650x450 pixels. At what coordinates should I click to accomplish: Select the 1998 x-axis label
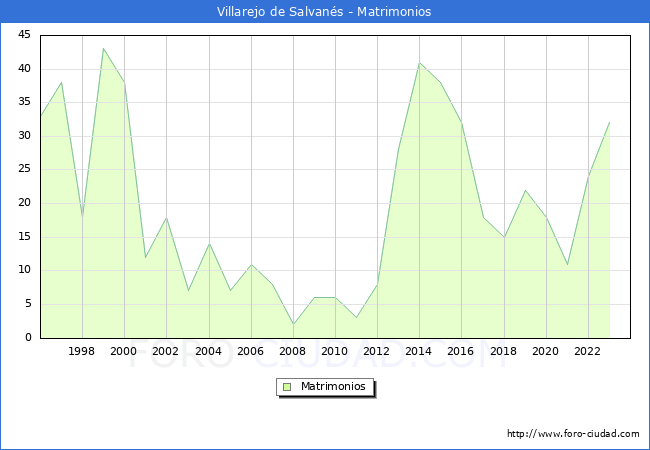coord(82,352)
